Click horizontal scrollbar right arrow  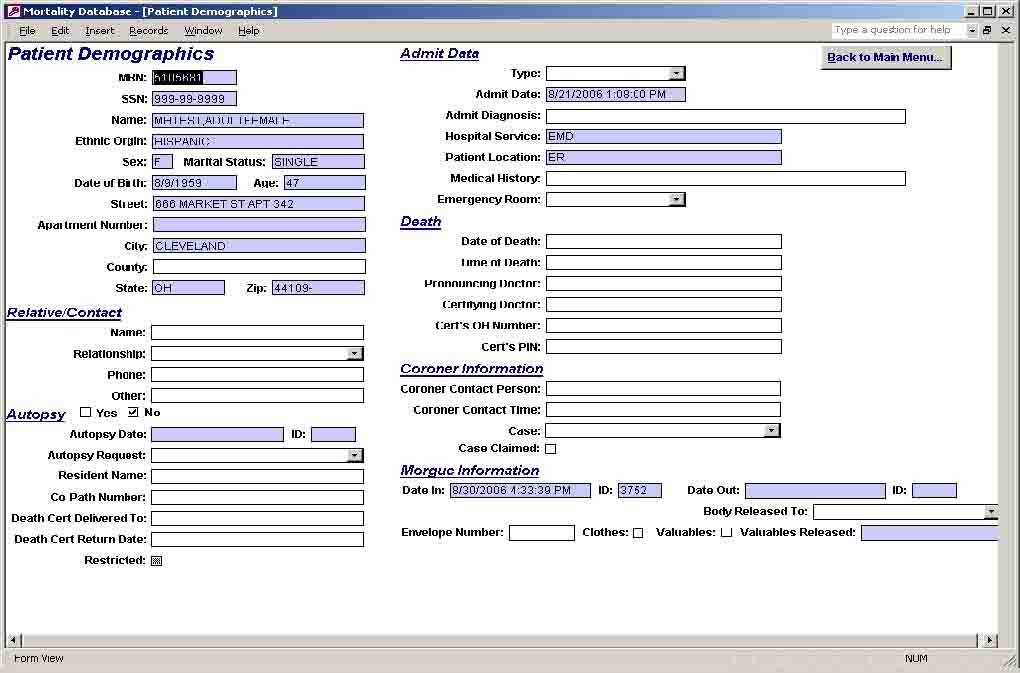[x=989, y=640]
